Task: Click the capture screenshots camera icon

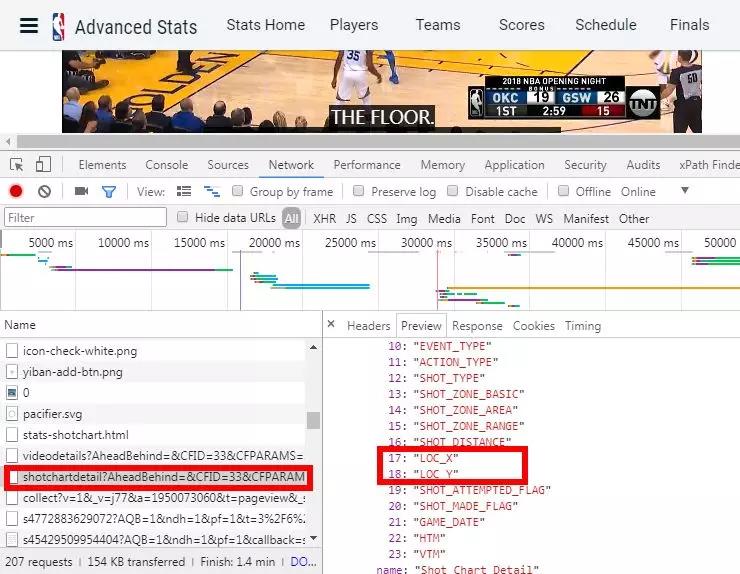Action: pos(81,191)
